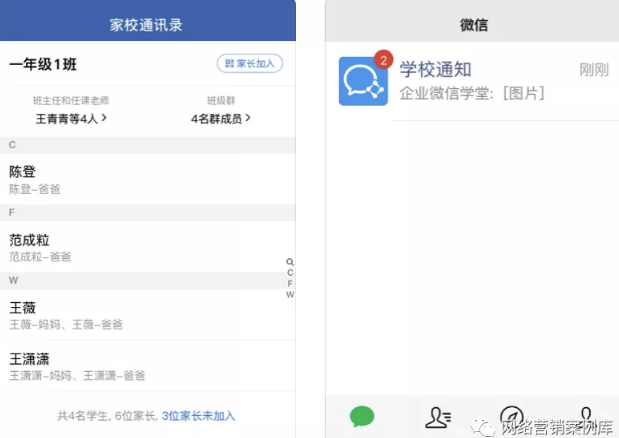Click C section header in list
Screen dimensions: 619x438
point(148,145)
